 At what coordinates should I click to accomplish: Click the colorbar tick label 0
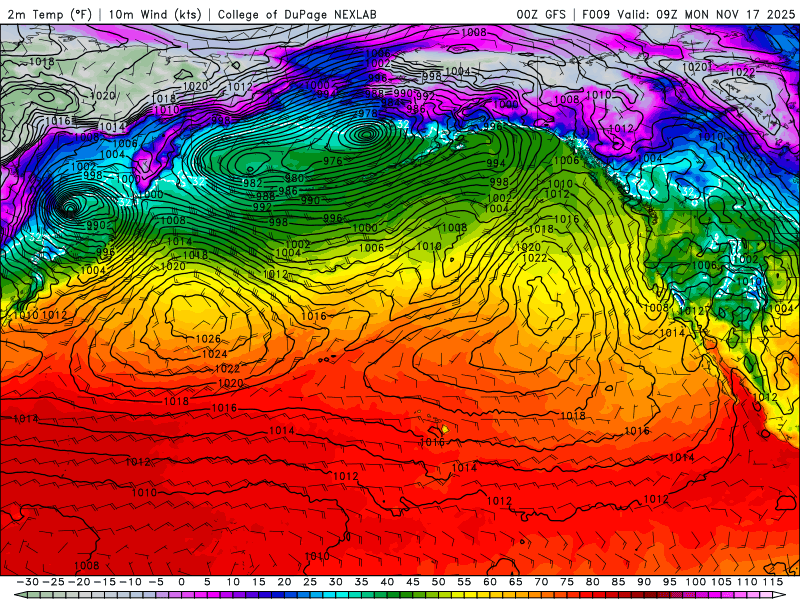(182, 582)
